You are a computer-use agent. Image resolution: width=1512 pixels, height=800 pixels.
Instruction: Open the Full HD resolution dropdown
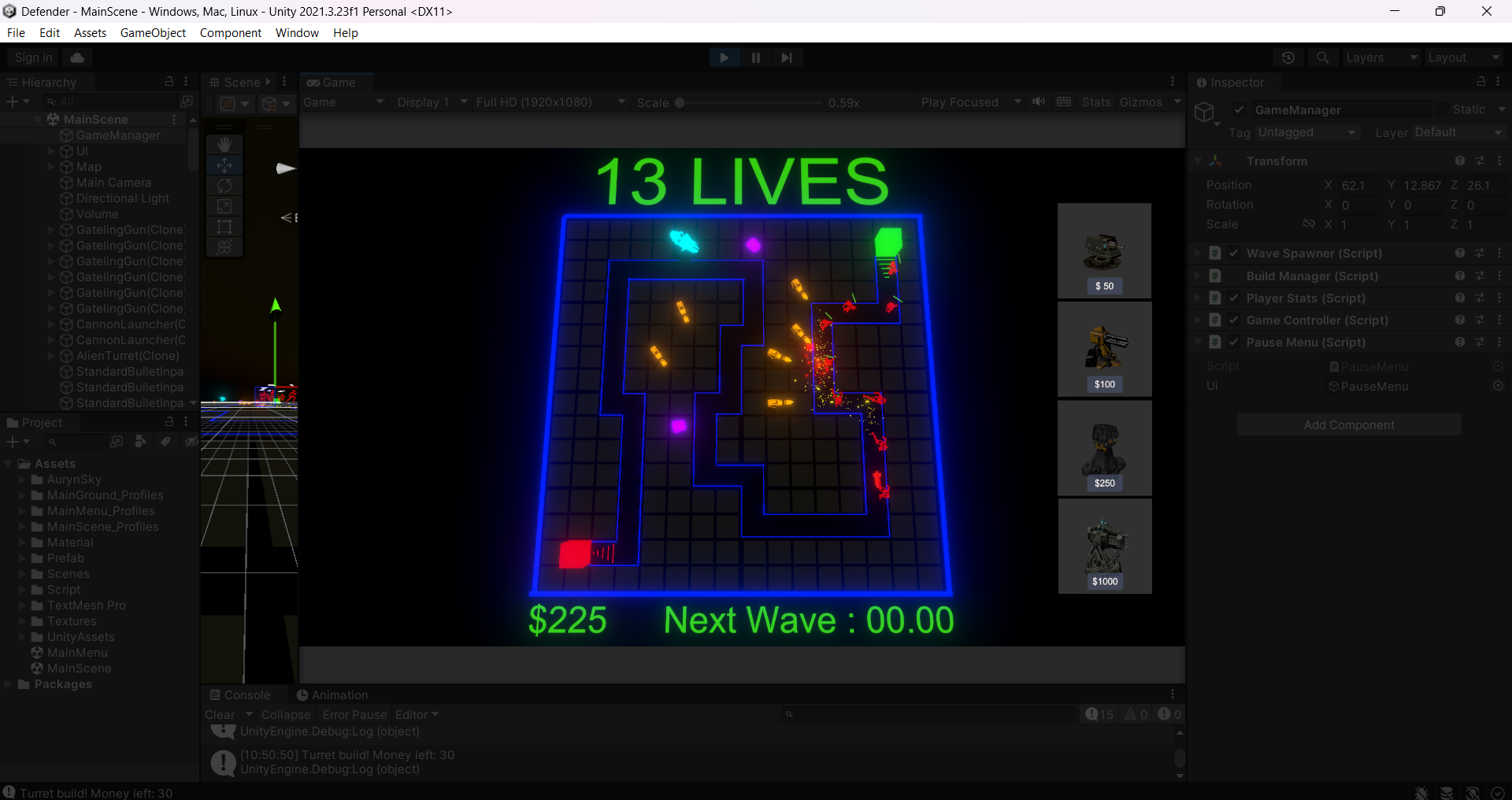(551, 102)
